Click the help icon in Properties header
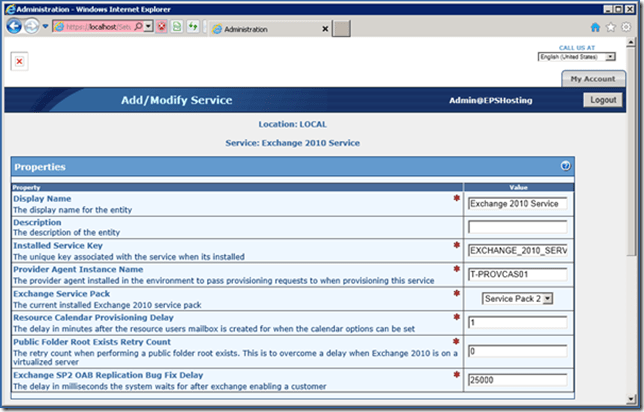The height and width of the screenshot is (412, 644). point(565,166)
